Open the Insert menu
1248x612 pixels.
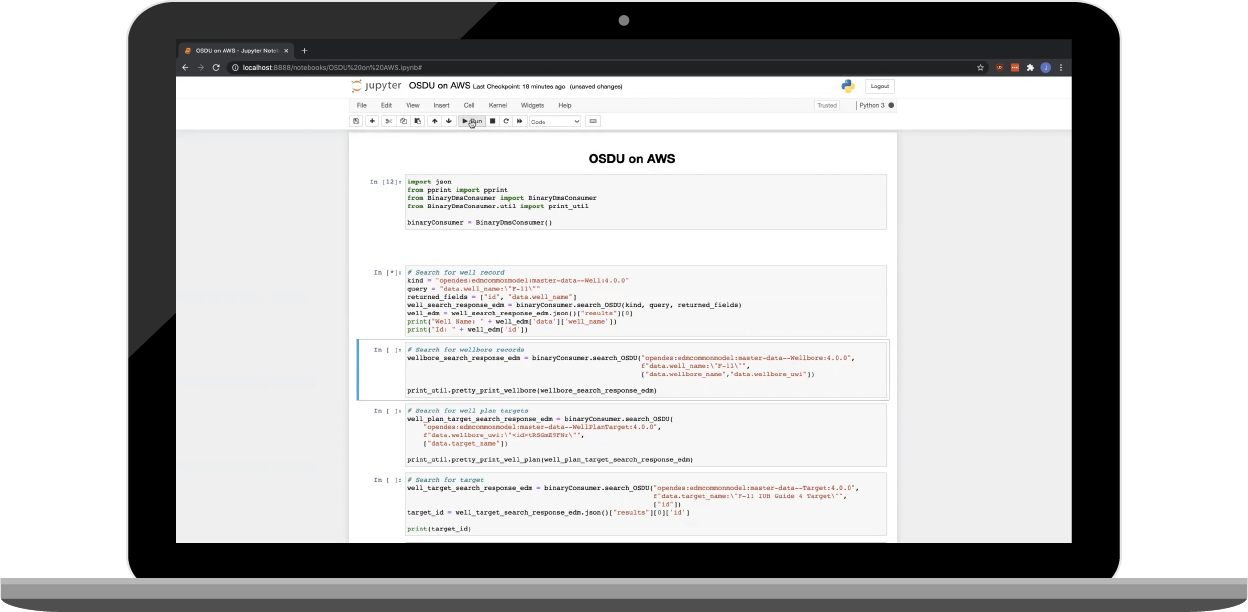coord(441,105)
